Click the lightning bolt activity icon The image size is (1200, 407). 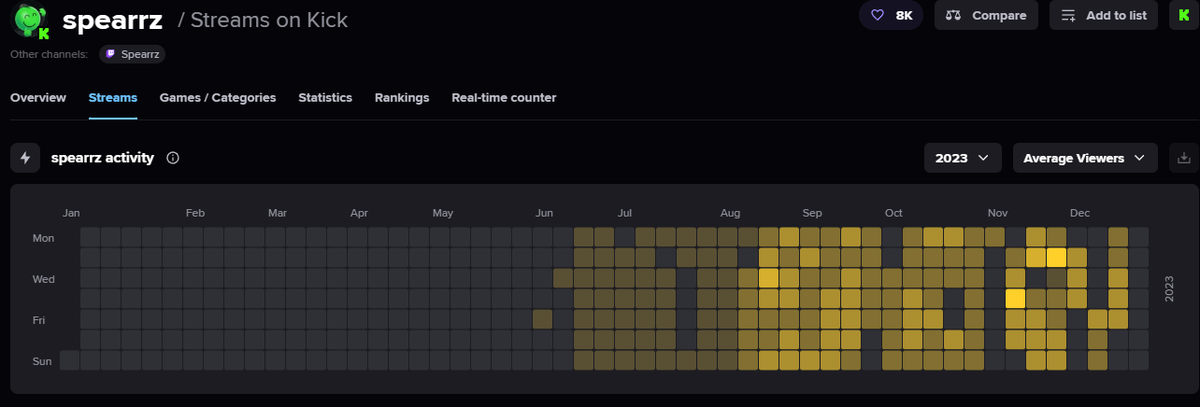[x=25, y=158]
